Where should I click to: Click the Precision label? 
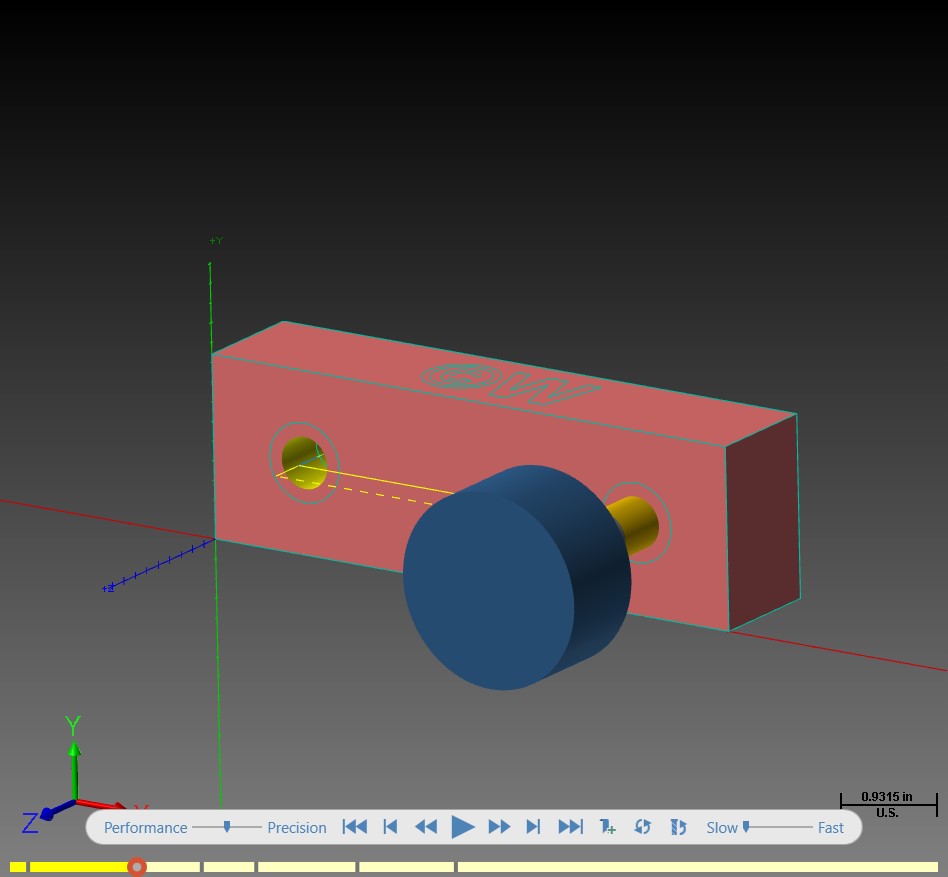point(297,827)
